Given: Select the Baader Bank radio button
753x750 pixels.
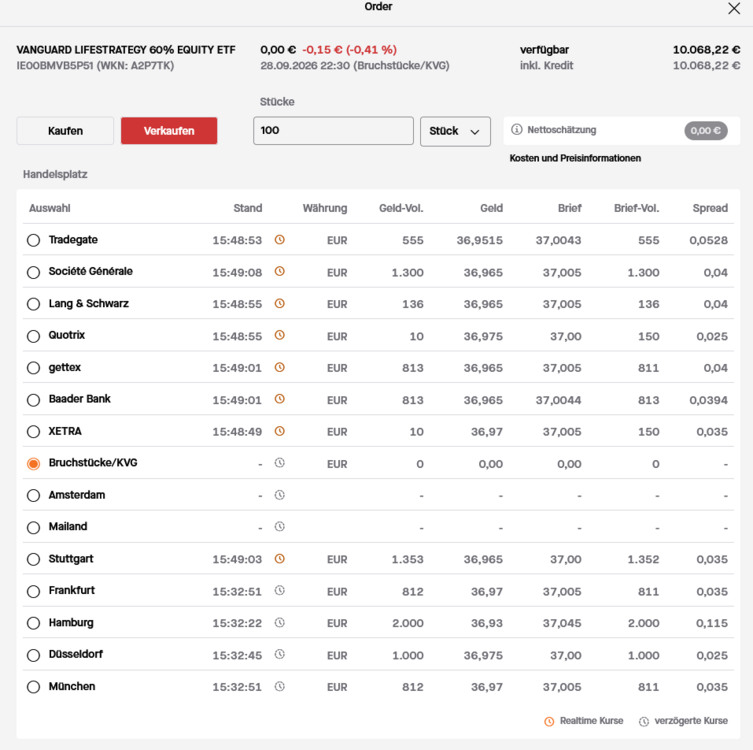Looking at the screenshot, I should [x=33, y=400].
